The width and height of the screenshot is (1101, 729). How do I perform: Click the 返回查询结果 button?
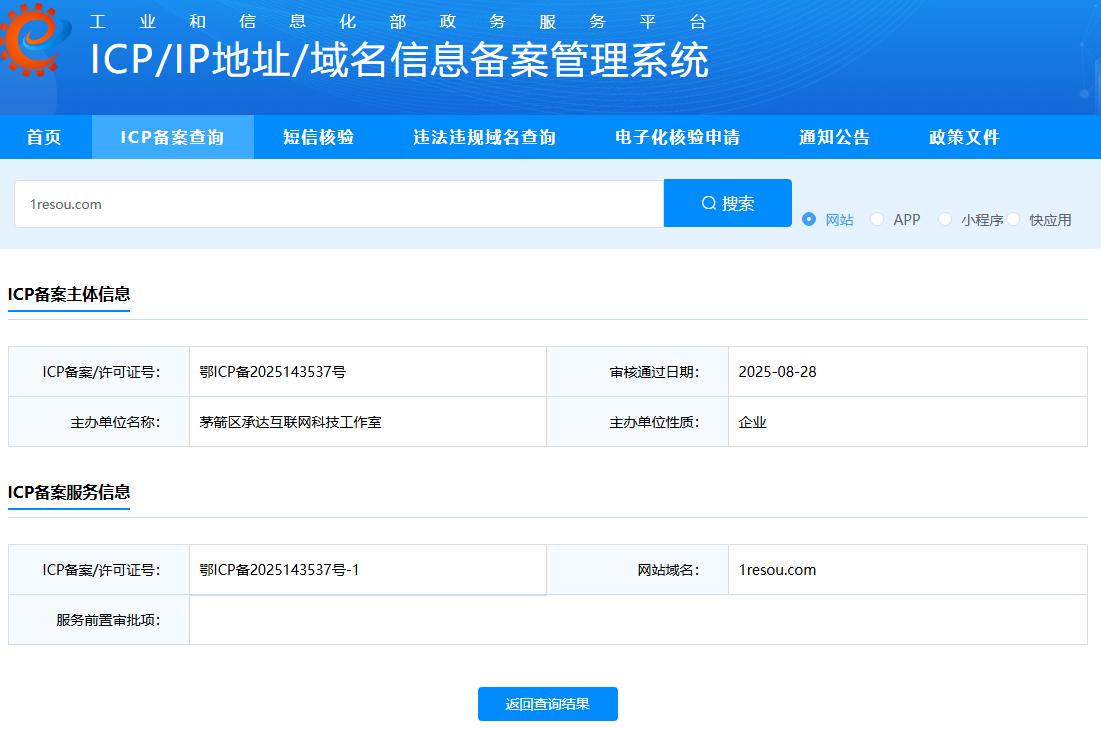[547, 704]
